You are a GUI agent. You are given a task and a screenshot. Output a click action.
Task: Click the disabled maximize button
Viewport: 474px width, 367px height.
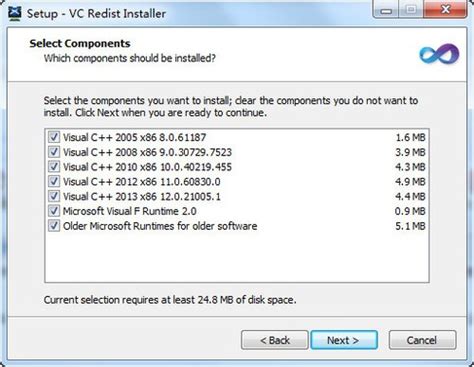pos(411,10)
